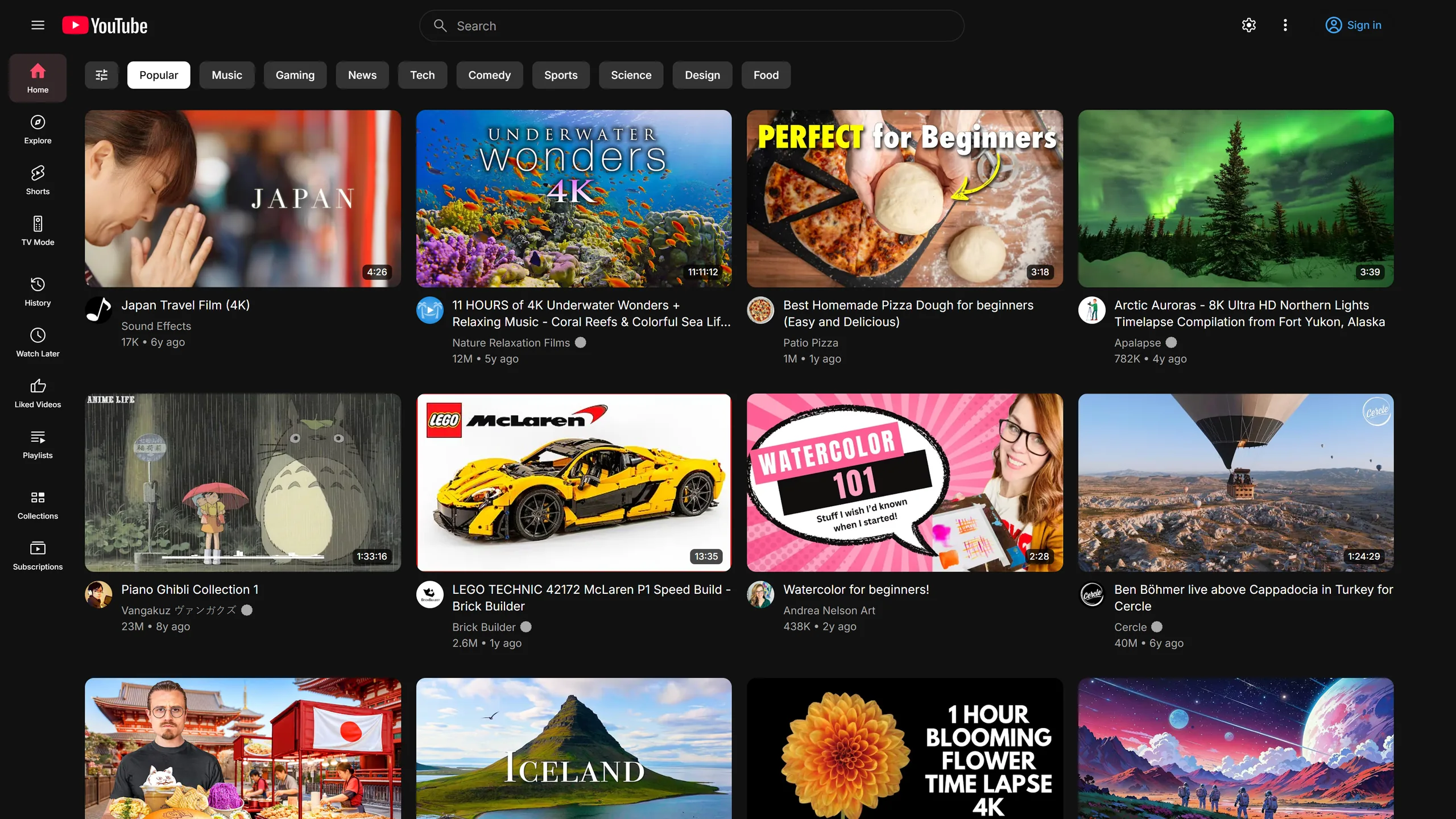Play the LEGO McLaren thumbnail
This screenshot has width=1456, height=819.
(573, 482)
